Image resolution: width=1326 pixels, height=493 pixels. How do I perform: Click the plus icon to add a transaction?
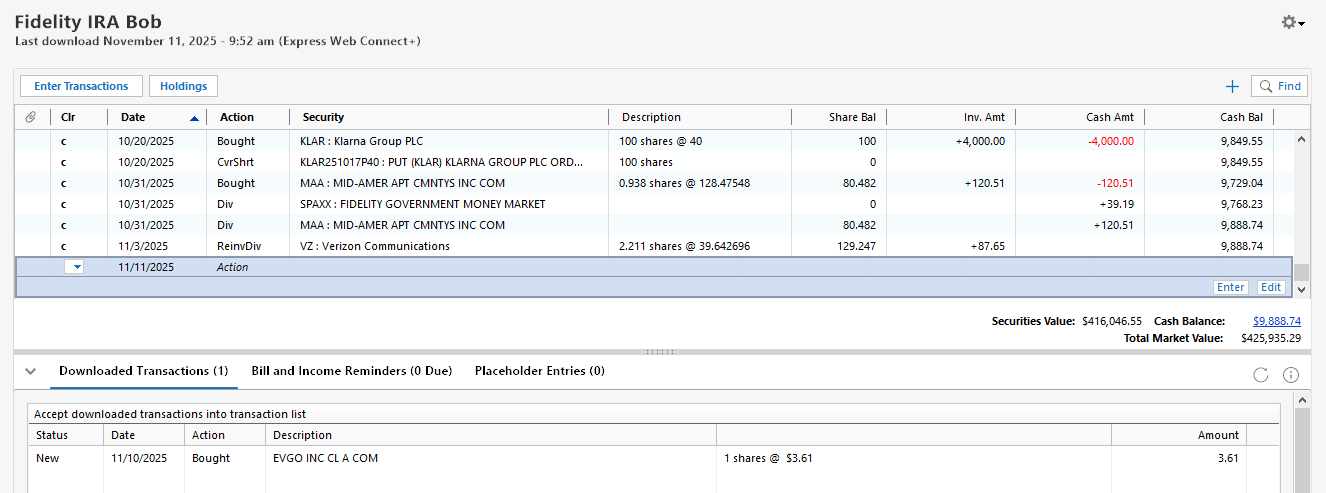[x=1232, y=87]
